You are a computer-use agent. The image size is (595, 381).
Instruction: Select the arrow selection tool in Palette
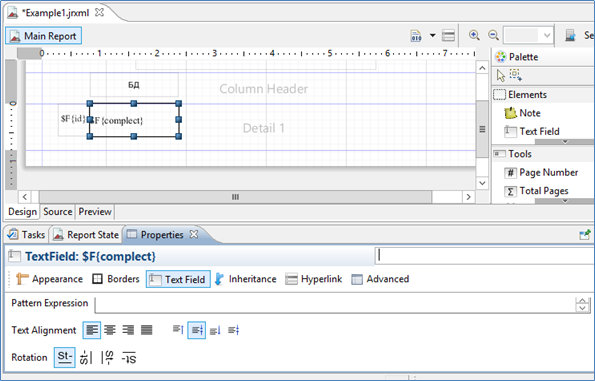tap(501, 76)
